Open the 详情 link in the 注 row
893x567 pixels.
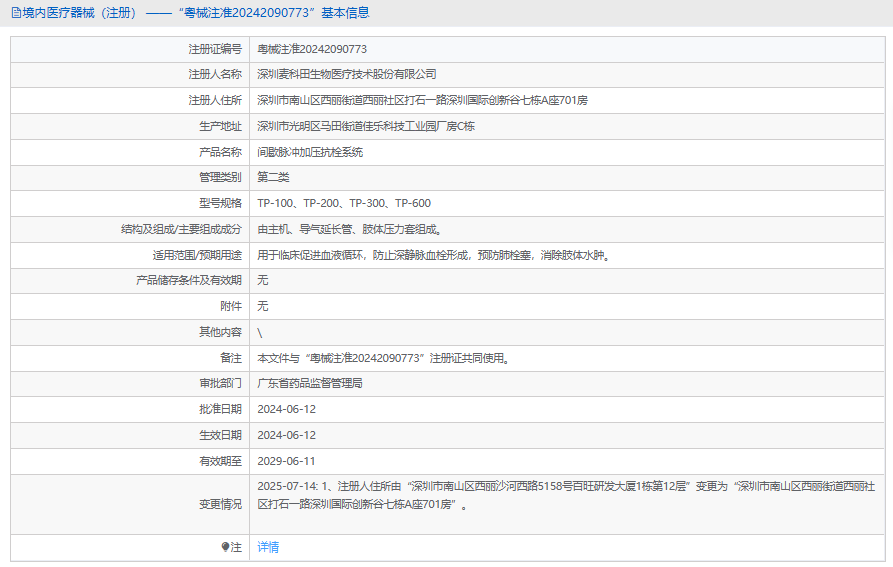point(268,547)
